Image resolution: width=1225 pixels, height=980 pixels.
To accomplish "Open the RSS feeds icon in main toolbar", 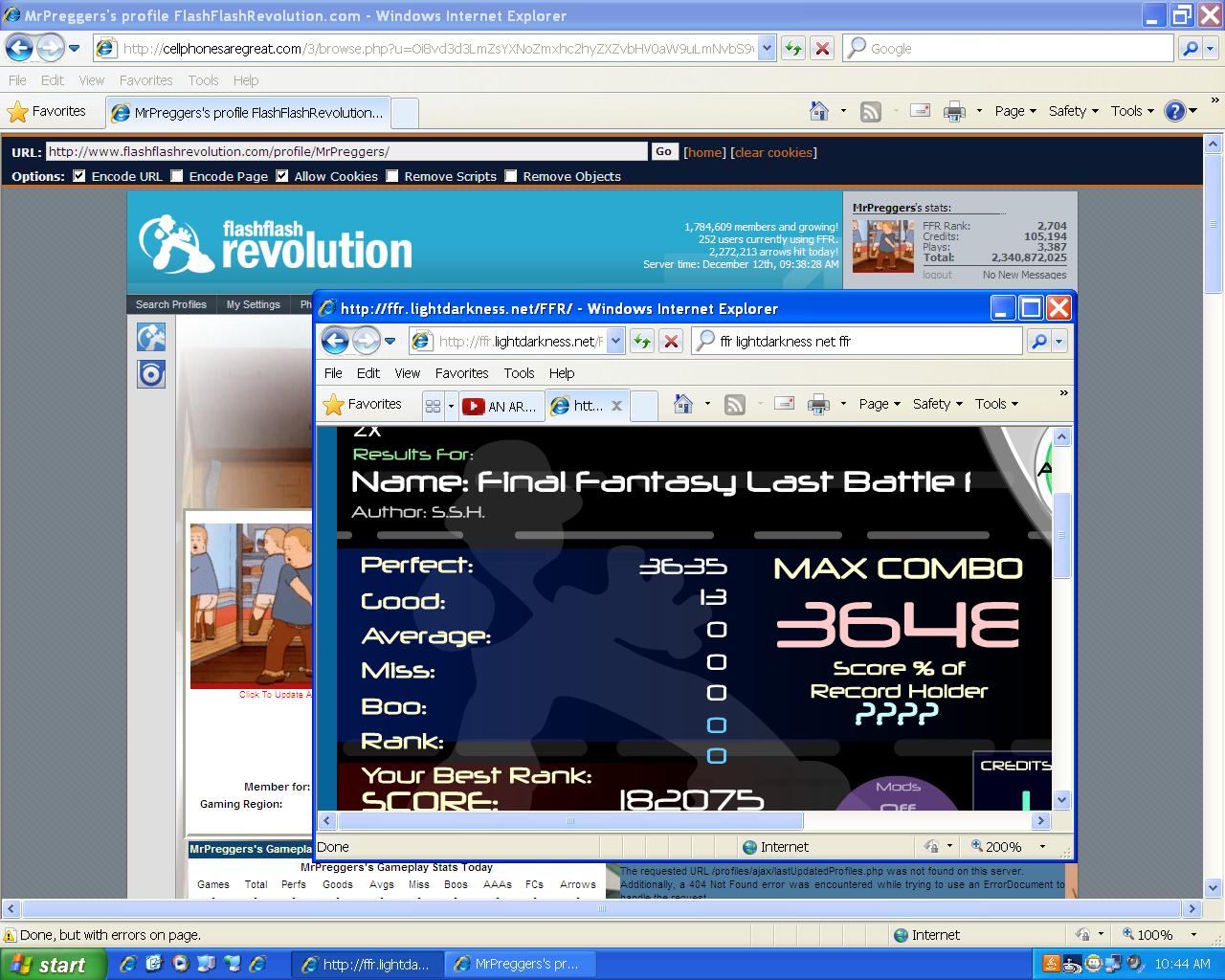I will [870, 111].
